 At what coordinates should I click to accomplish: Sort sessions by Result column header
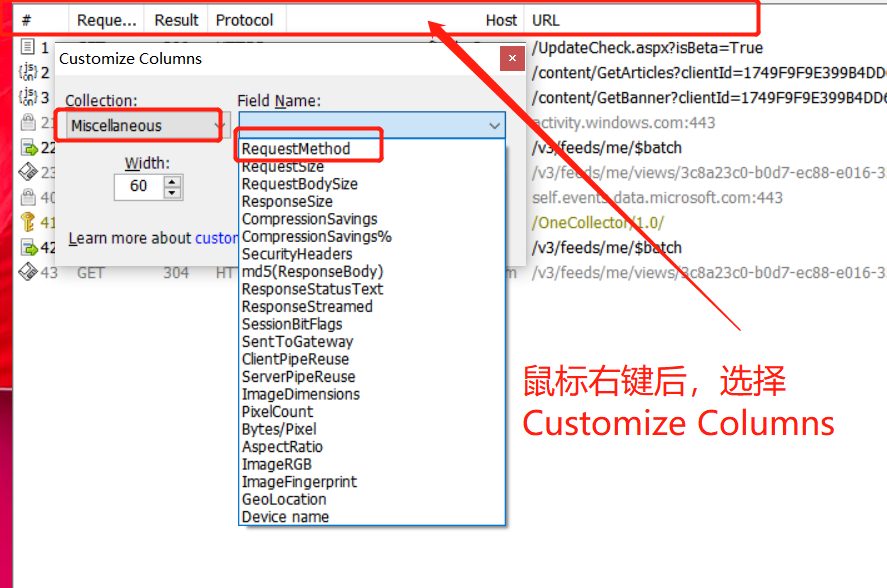point(176,20)
